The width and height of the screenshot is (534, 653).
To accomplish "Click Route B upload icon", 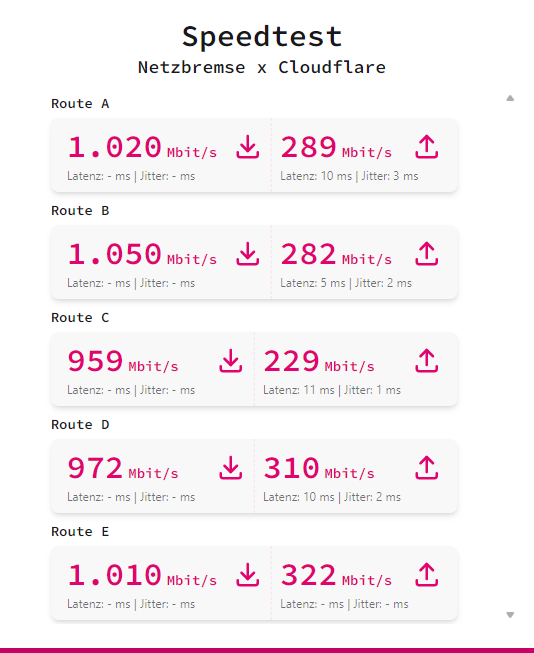I will point(427,254).
